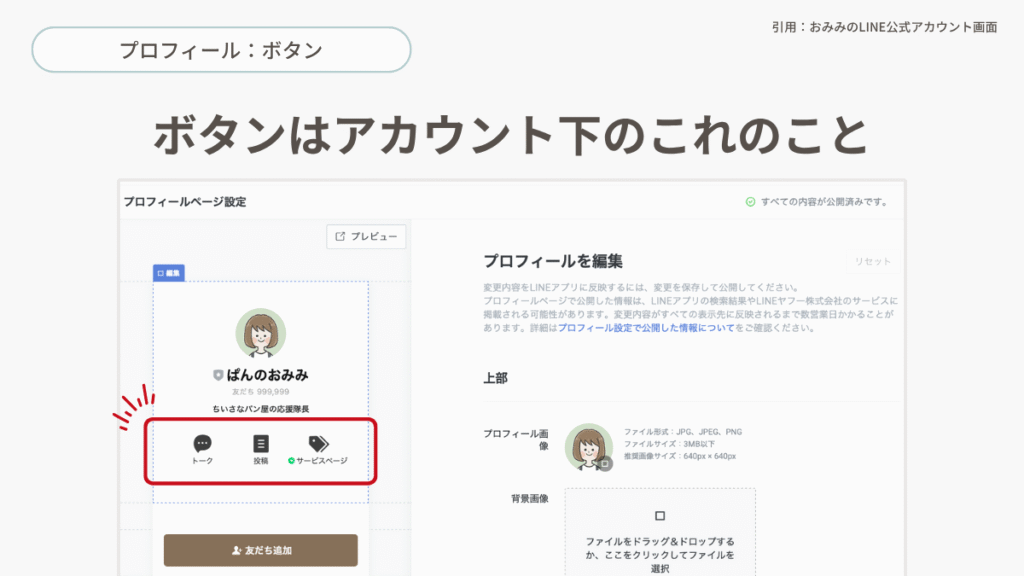Open the プレビュー preview button
Viewport: 1024px width, 576px height.
[366, 236]
